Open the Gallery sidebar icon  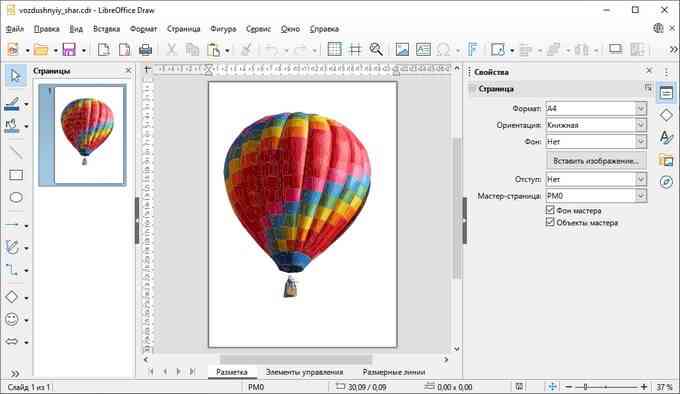point(666,160)
